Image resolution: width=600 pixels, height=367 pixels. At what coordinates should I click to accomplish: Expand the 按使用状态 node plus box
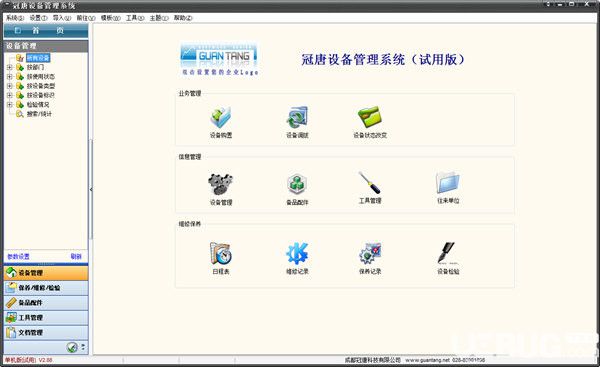pos(10,77)
